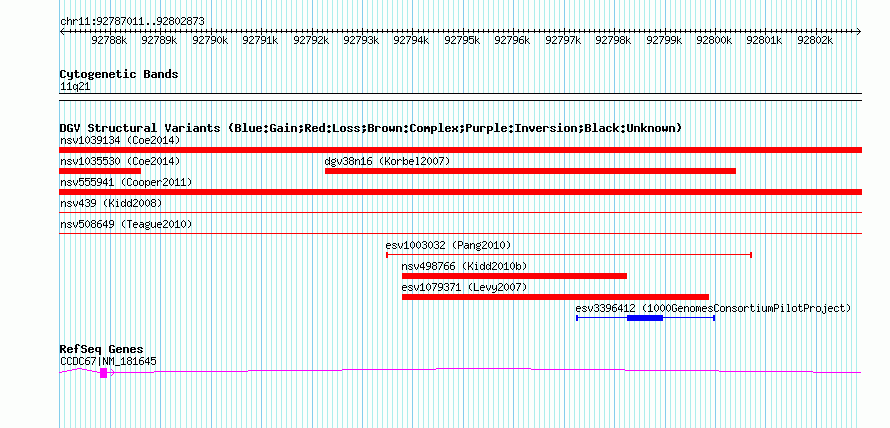This screenshot has height=428, width=890.
Task: Select the blue esv3396412 gain block
Action: tap(645, 318)
